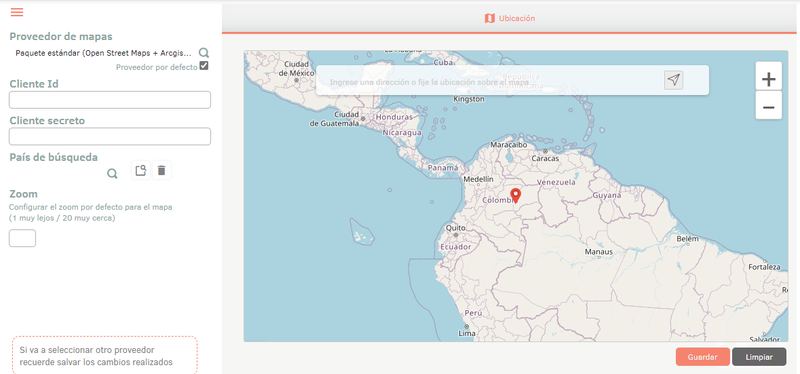Click the Caracas label on the map
The height and width of the screenshot is (374, 800).
point(545,158)
